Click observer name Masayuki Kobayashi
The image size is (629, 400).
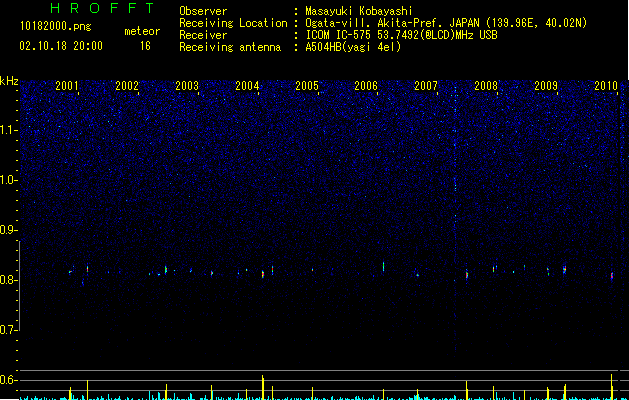[359, 11]
